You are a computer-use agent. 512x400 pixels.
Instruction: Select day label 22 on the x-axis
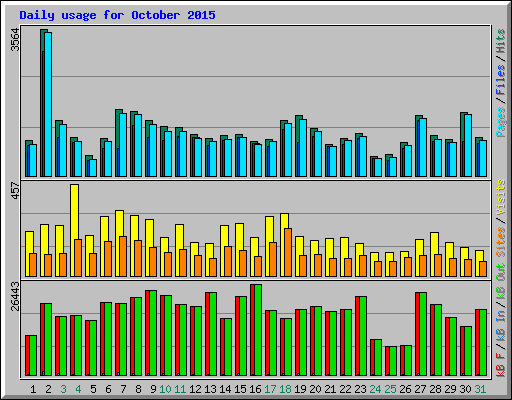(x=345, y=389)
